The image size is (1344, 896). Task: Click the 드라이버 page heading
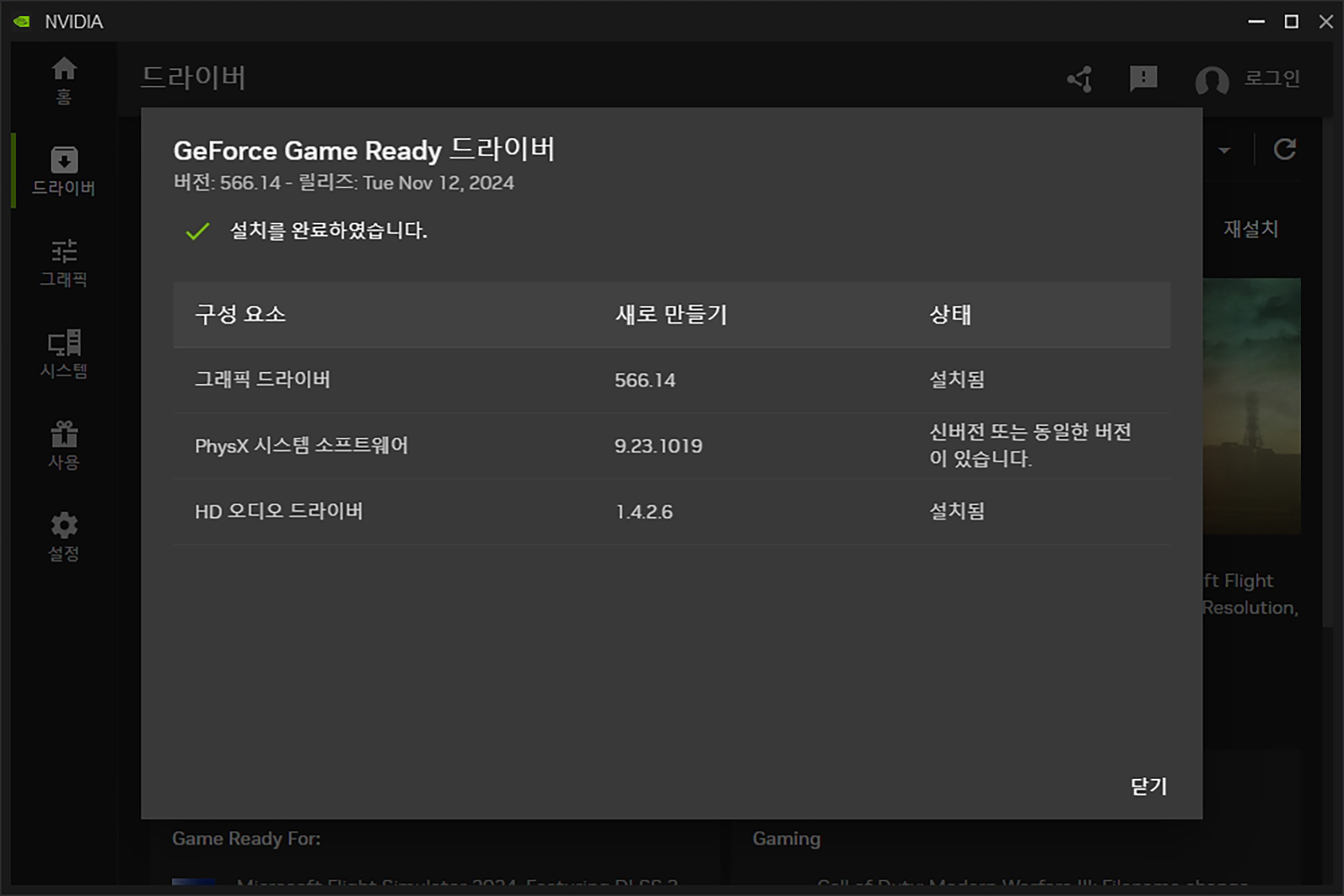(x=194, y=77)
